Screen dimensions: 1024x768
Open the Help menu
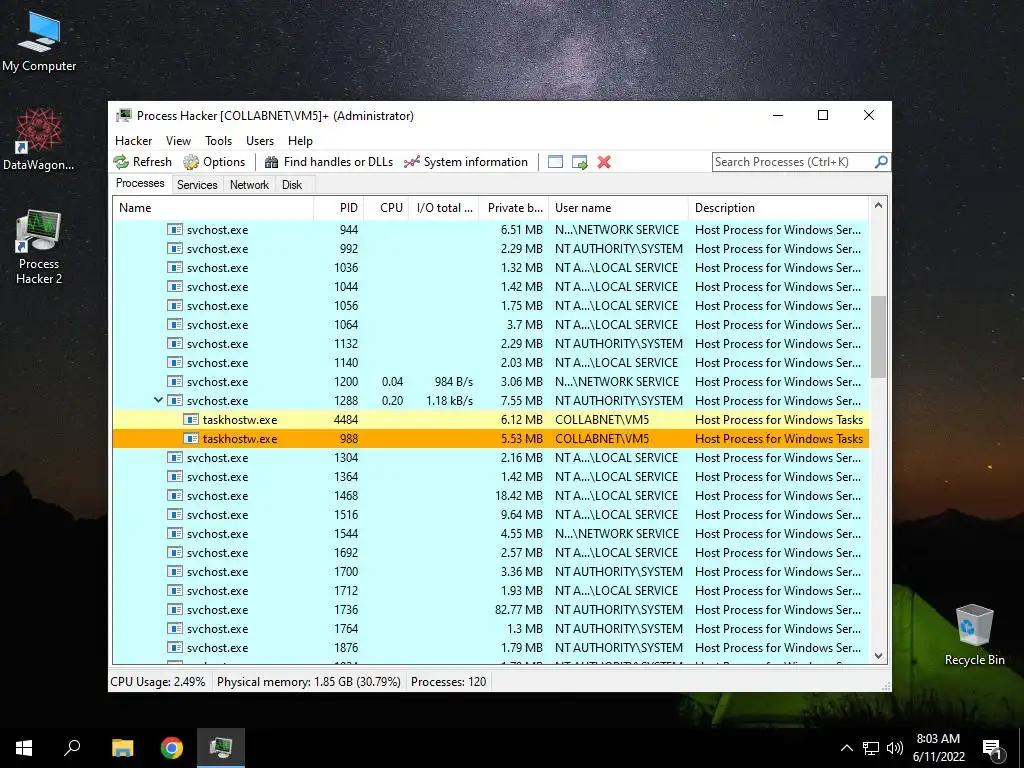pos(300,140)
